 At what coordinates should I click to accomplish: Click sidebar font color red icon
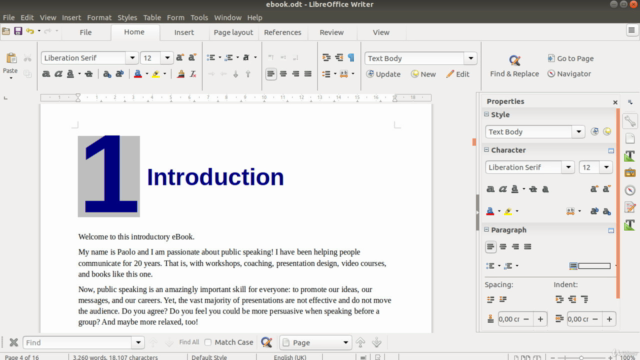coord(490,211)
